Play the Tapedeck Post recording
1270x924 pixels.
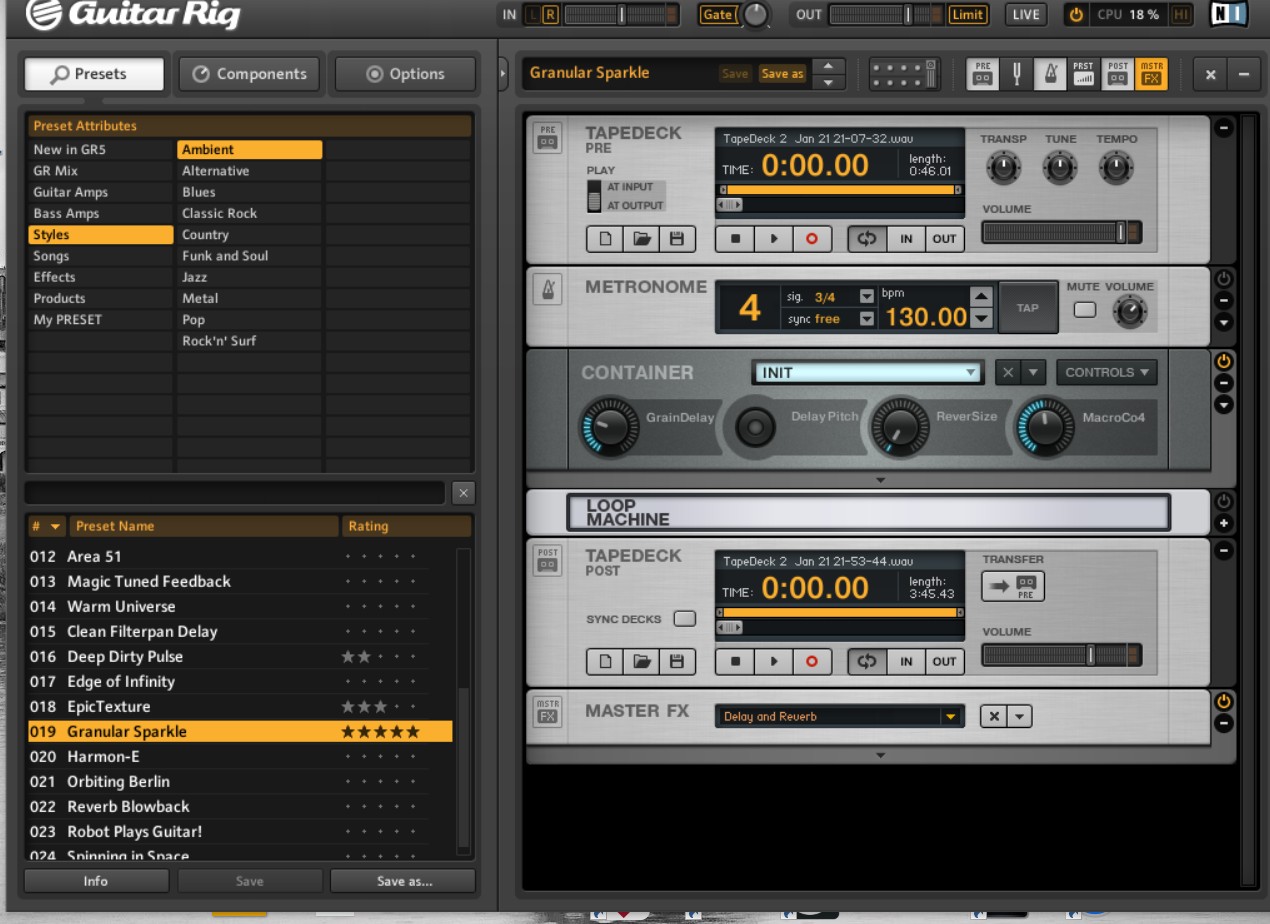[x=773, y=661]
